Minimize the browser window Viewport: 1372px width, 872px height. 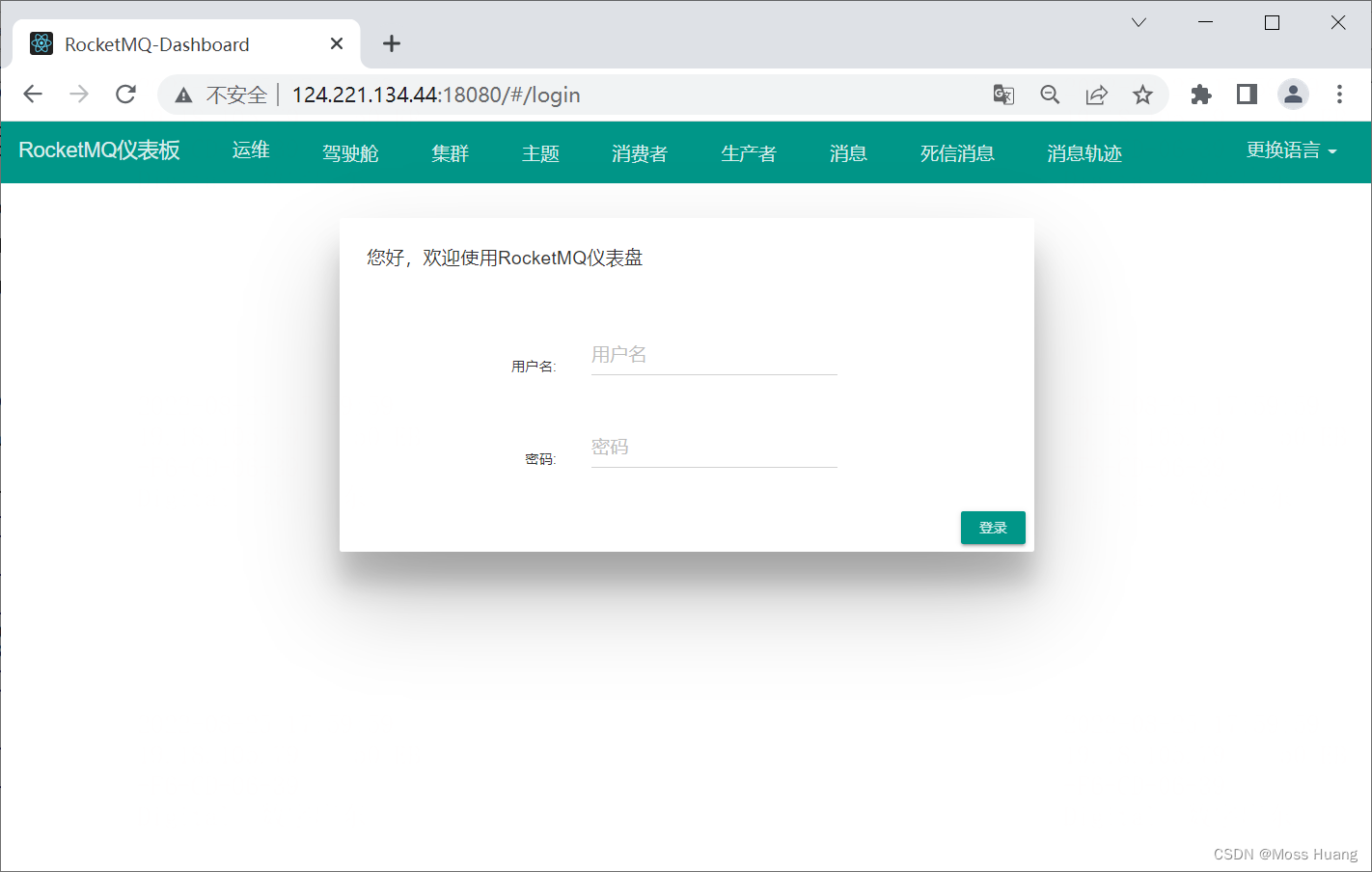(x=1205, y=22)
